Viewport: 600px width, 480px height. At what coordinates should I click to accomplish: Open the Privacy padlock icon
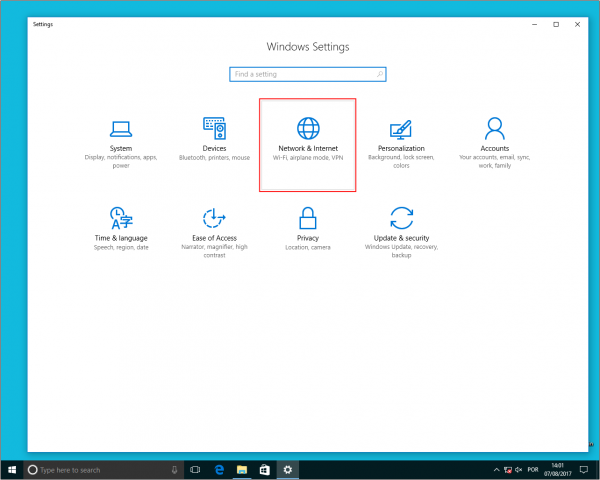point(308,218)
